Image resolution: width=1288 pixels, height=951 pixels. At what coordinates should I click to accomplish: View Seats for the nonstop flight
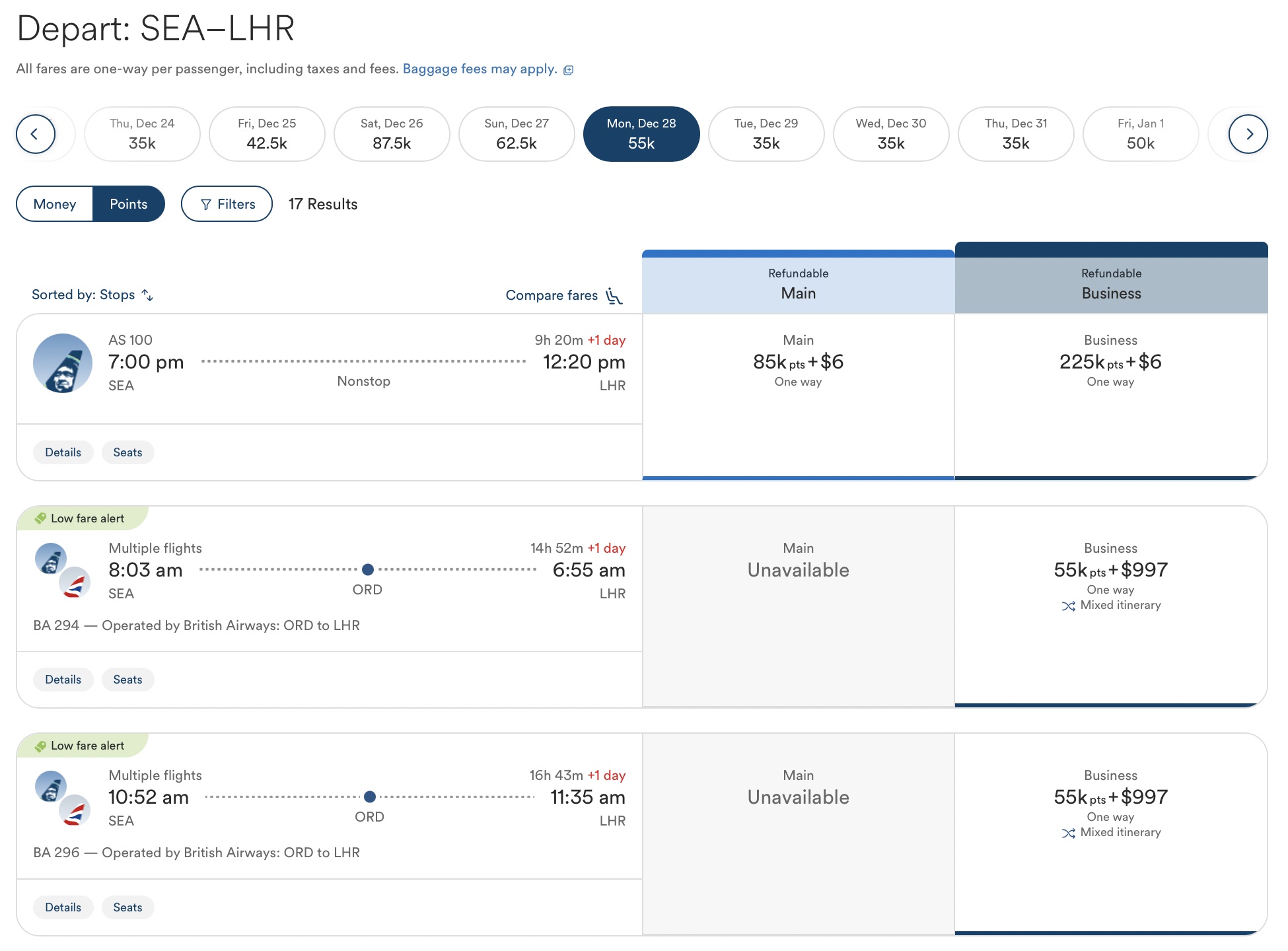(127, 452)
